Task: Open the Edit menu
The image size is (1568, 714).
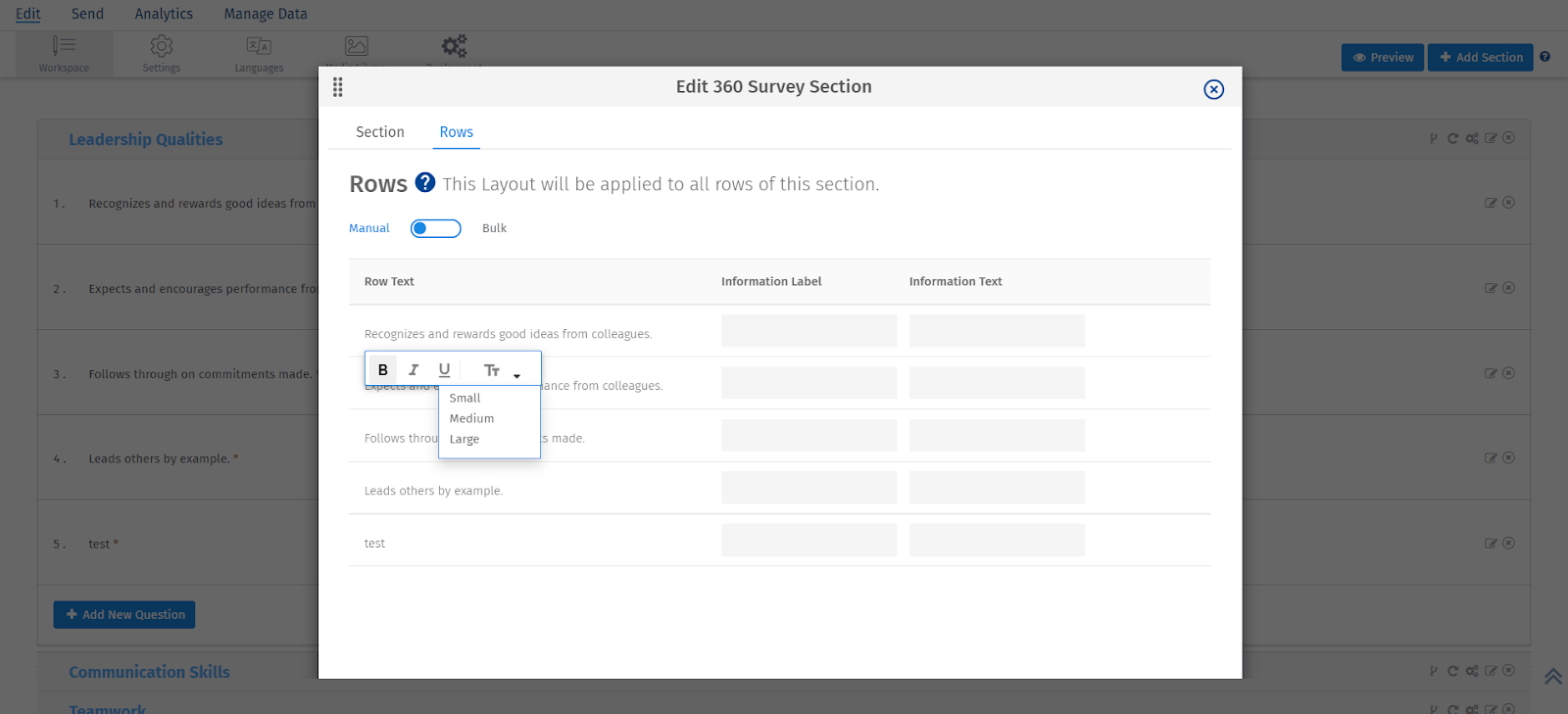Action: (x=28, y=14)
